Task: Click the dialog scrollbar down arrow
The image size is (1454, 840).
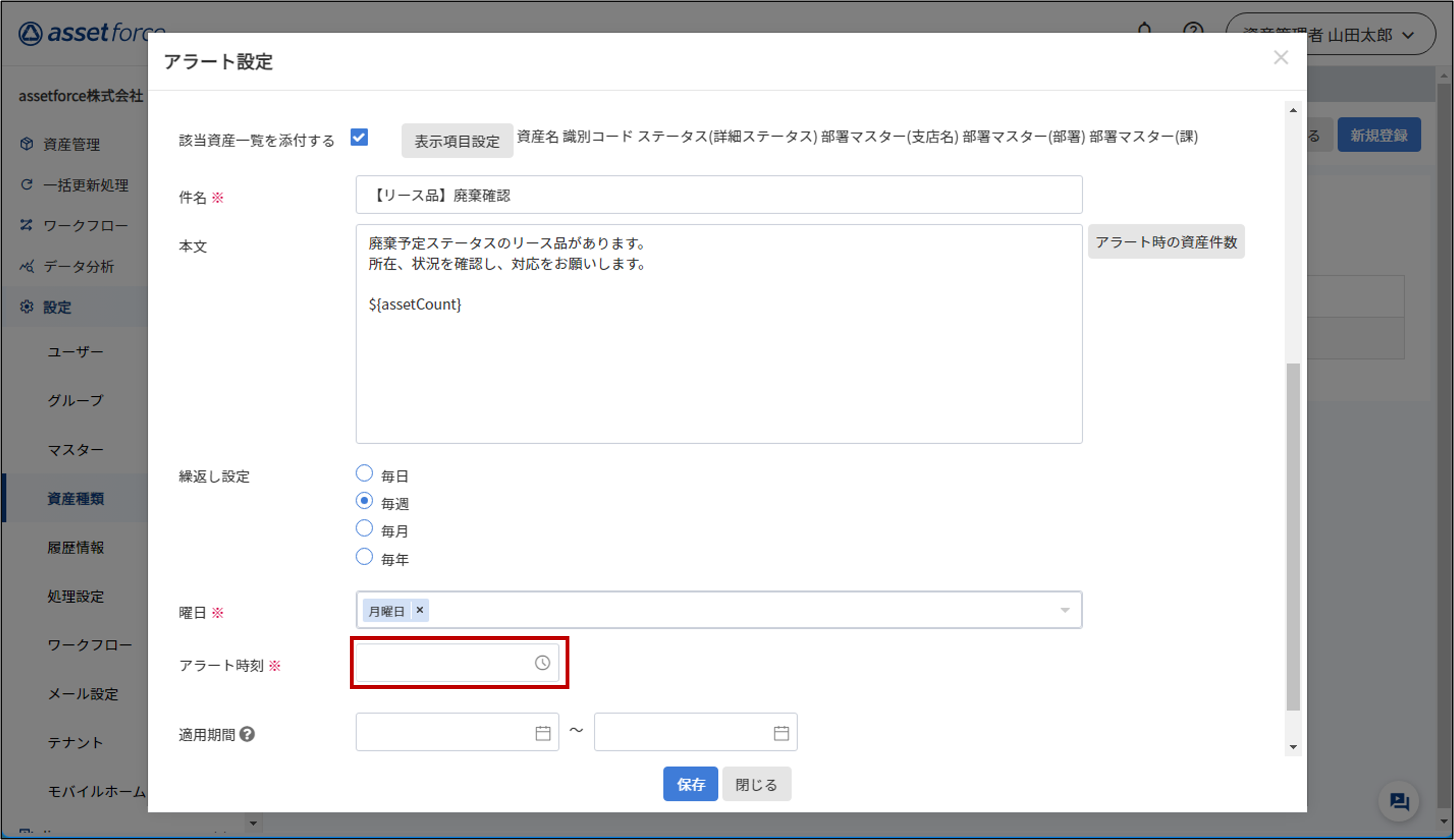Action: point(1293,747)
